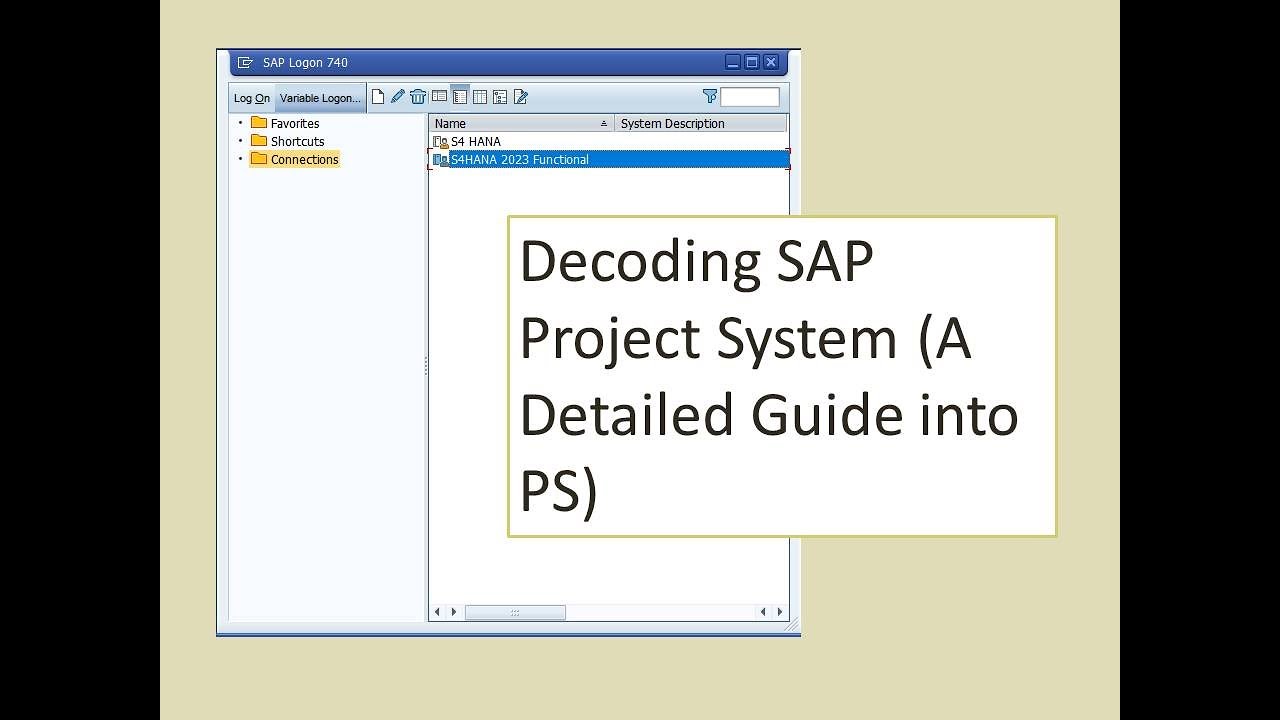The width and height of the screenshot is (1280, 720).
Task: Click the S4HANA 2023 Functional entry icon
Action: coord(440,160)
